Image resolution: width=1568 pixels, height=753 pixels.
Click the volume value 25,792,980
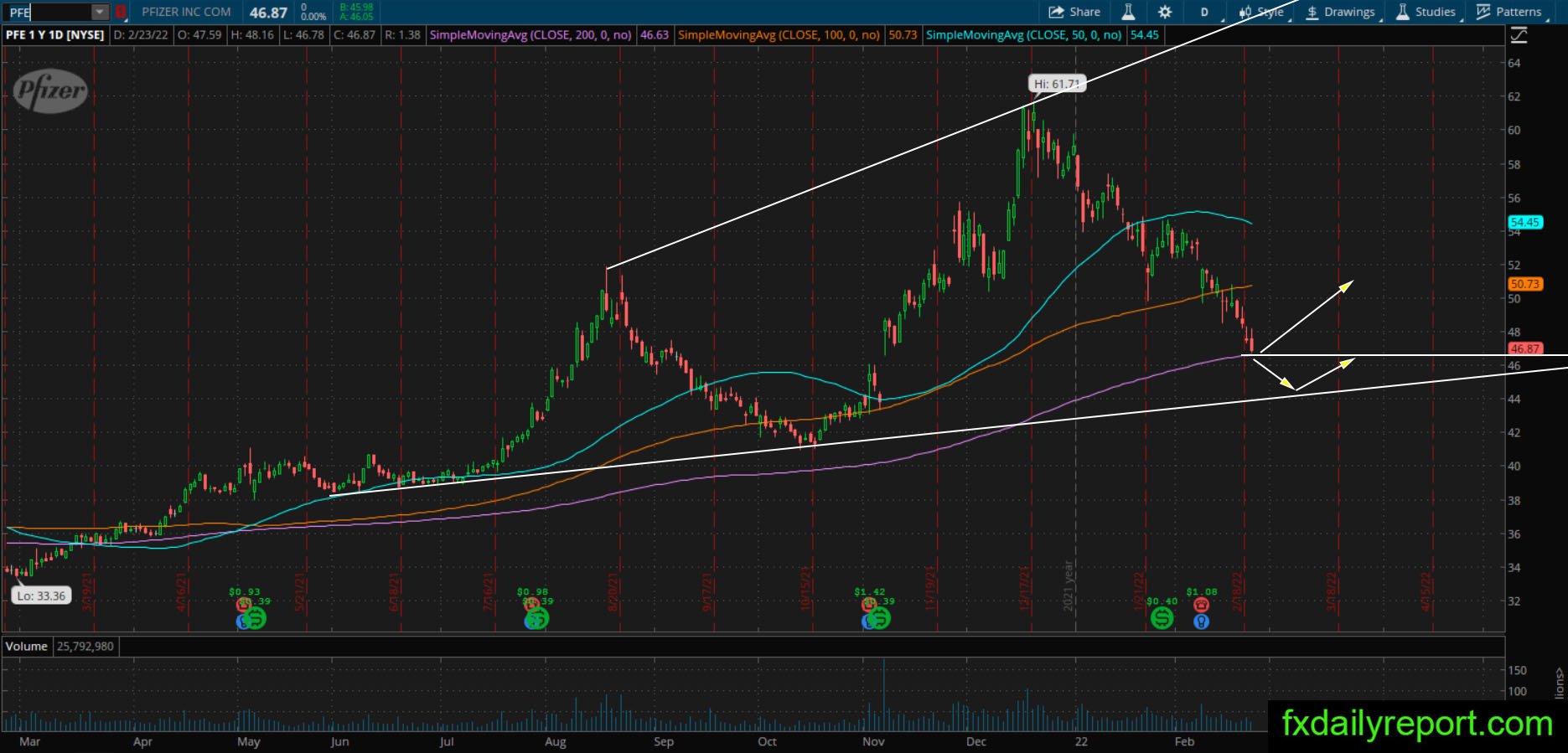[x=85, y=646]
